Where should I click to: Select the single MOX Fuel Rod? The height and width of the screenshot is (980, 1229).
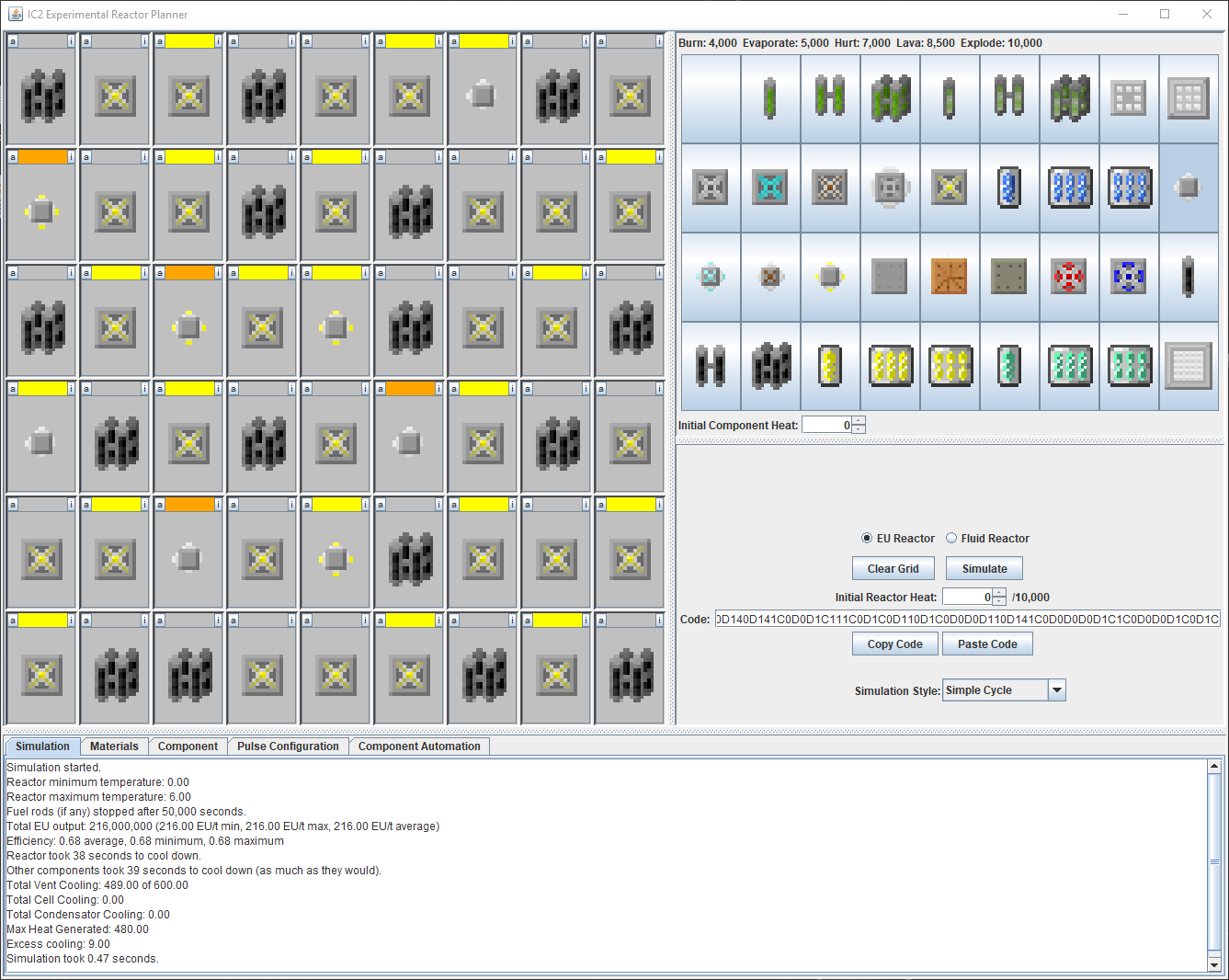click(950, 97)
